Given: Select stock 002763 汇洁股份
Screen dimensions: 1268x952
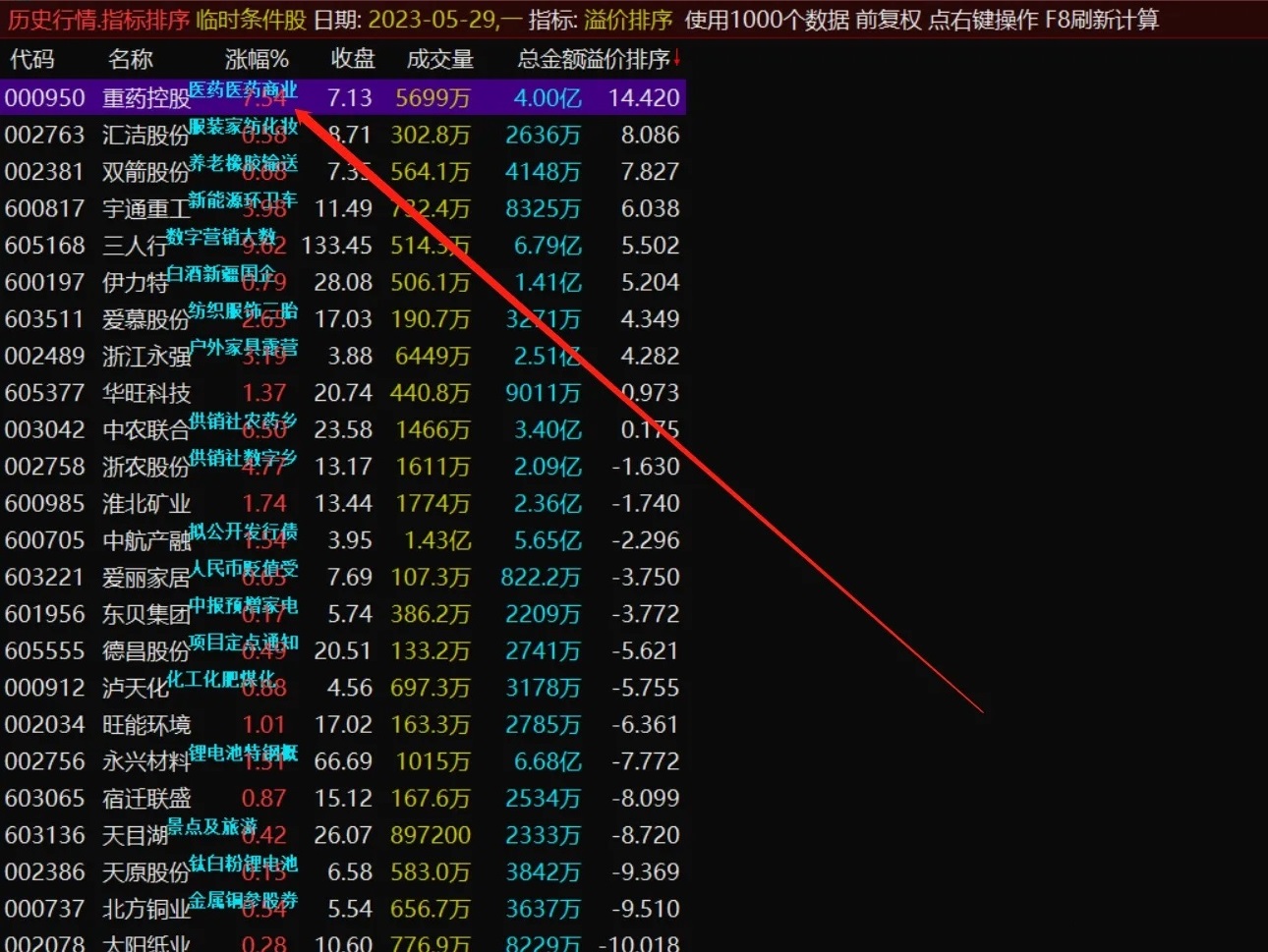Looking at the screenshot, I should [x=342, y=135].
